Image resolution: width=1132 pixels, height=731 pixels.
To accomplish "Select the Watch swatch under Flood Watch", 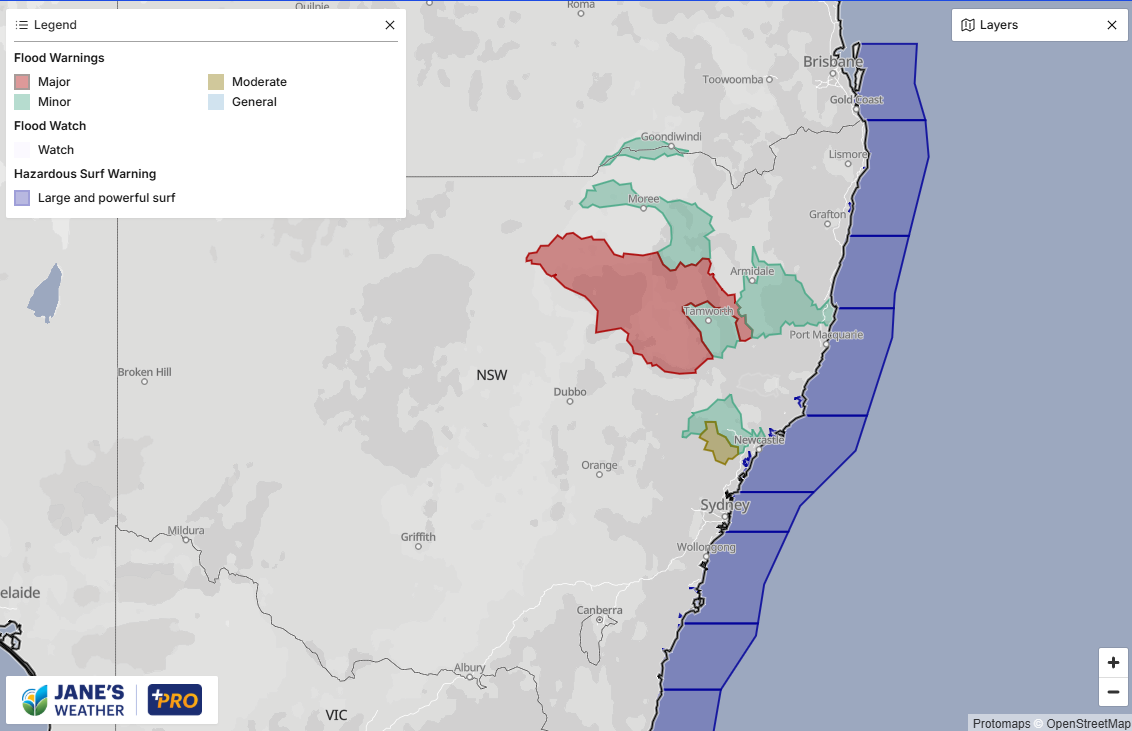I will click(x=21, y=149).
